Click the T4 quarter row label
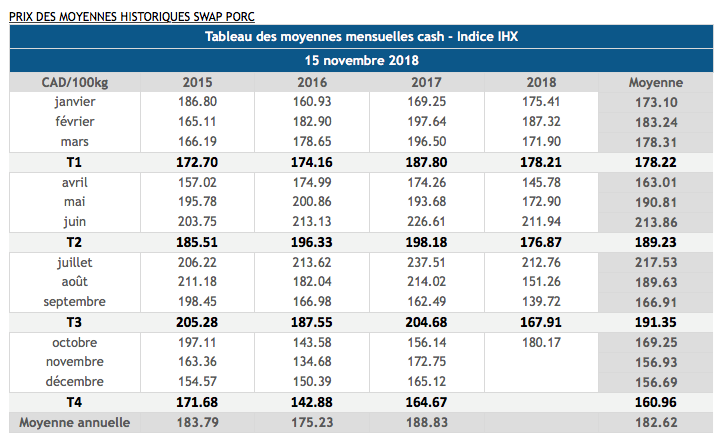This screenshot has height=445, width=725. point(74,402)
